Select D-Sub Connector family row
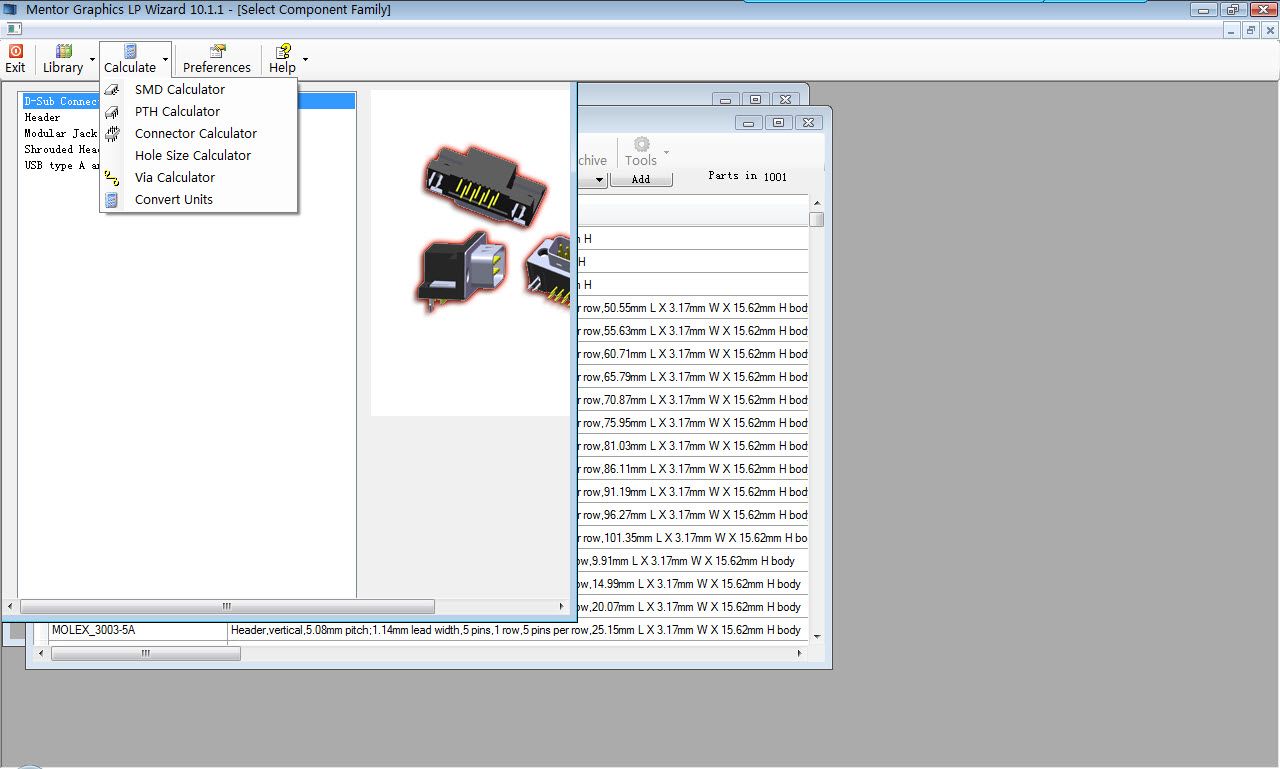This screenshot has height=769, width=1280. (x=188, y=101)
